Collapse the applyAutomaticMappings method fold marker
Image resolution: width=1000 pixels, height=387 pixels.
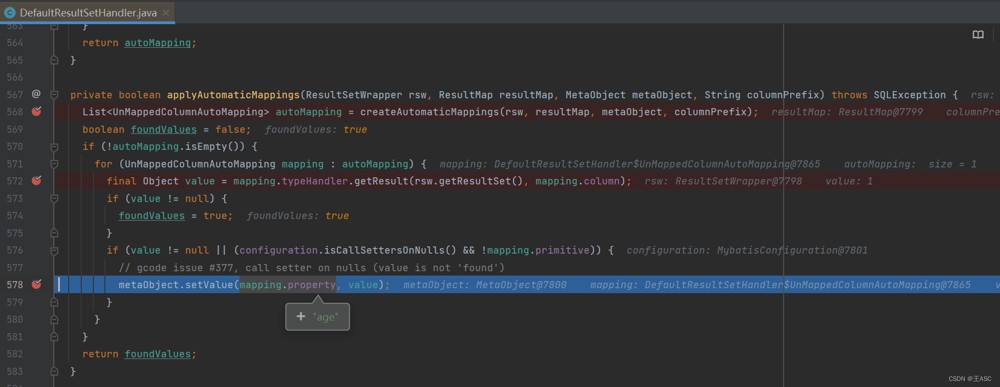[x=54, y=94]
